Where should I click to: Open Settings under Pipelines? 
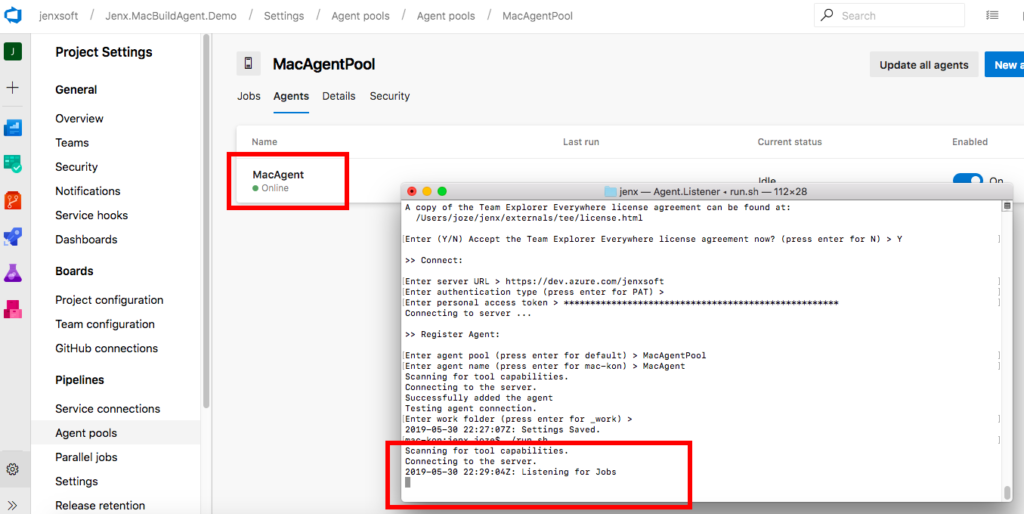[76, 481]
